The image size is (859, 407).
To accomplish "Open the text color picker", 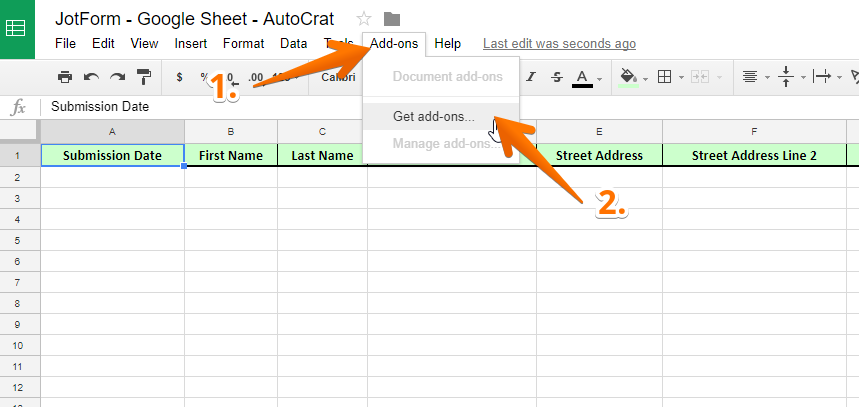I will coord(585,77).
